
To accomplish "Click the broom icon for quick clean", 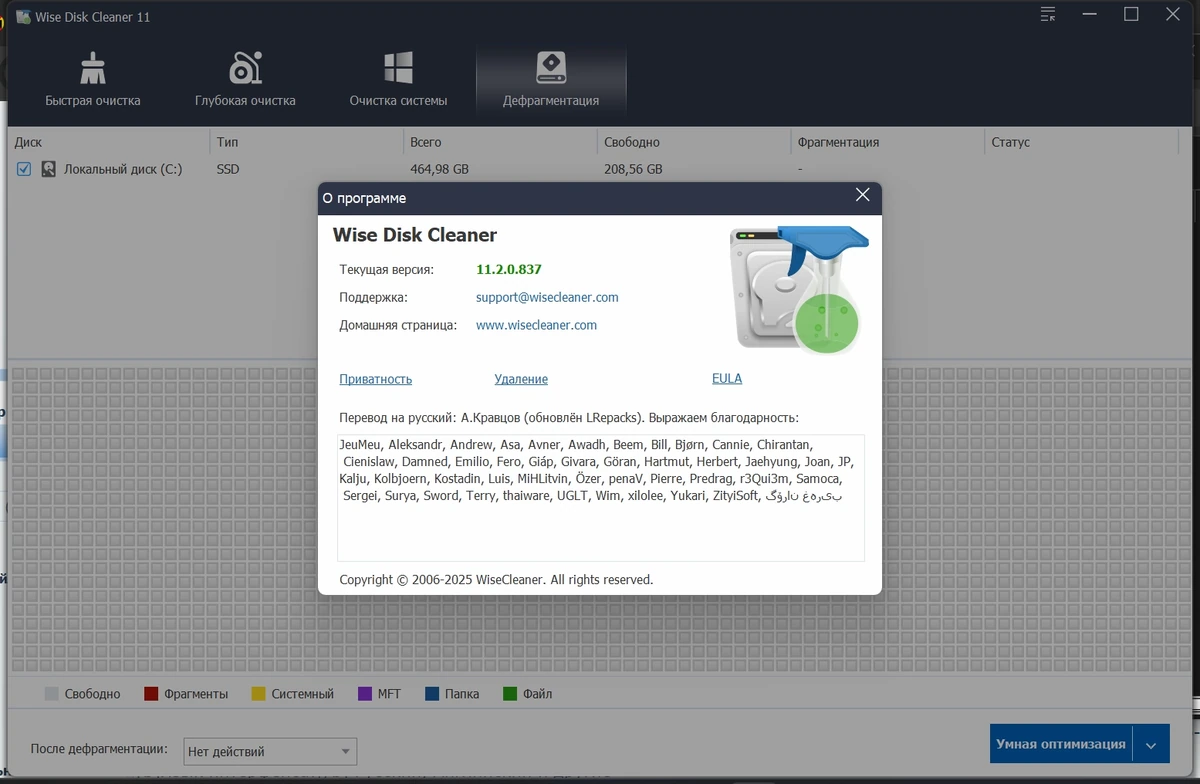I will coord(93,68).
